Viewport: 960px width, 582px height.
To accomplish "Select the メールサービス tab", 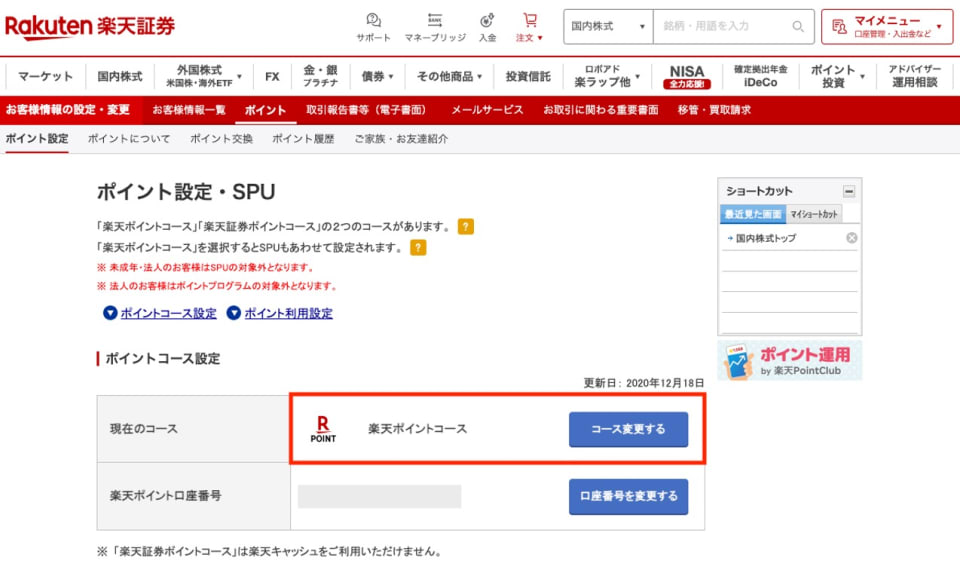I will [x=487, y=110].
